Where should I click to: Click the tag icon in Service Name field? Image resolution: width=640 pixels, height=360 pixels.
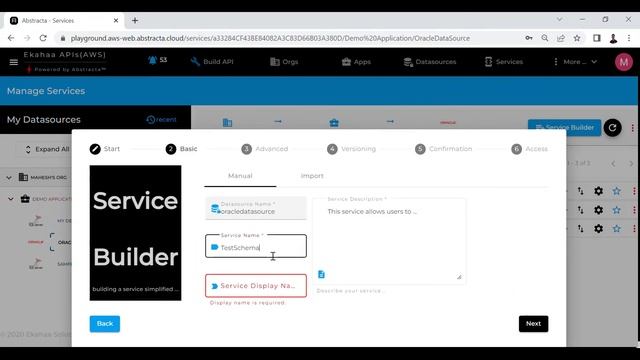[214, 247]
